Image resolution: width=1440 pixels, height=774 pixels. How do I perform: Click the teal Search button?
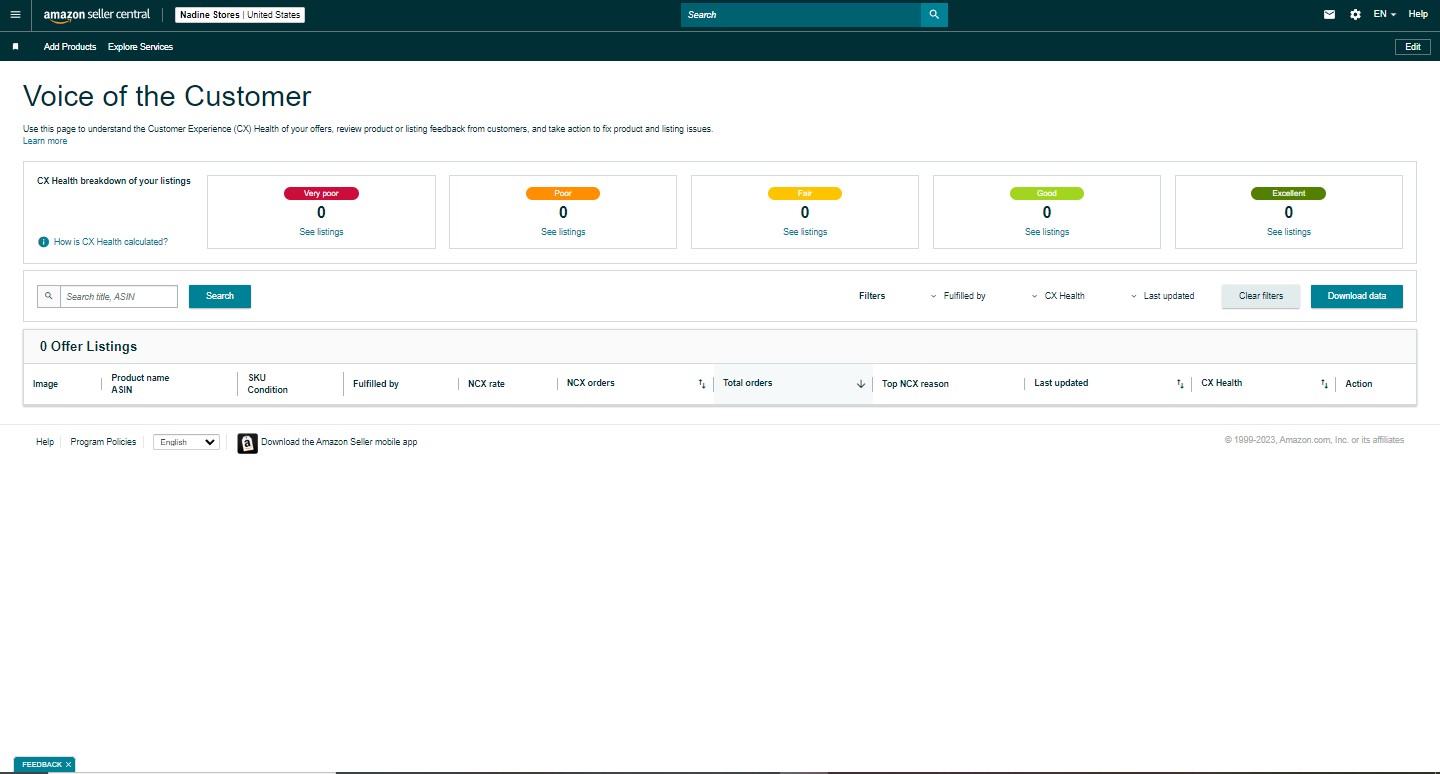220,296
